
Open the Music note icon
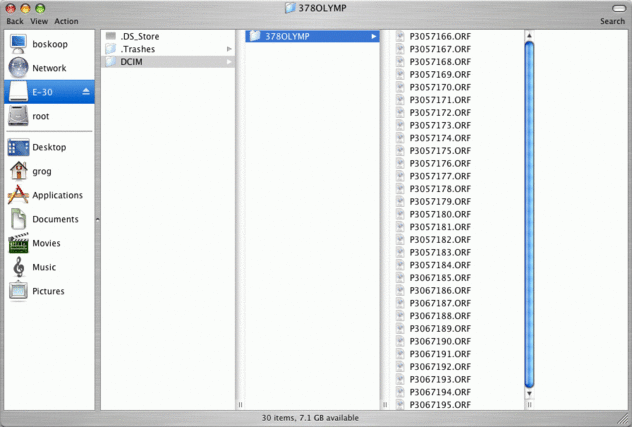[x=19, y=267]
